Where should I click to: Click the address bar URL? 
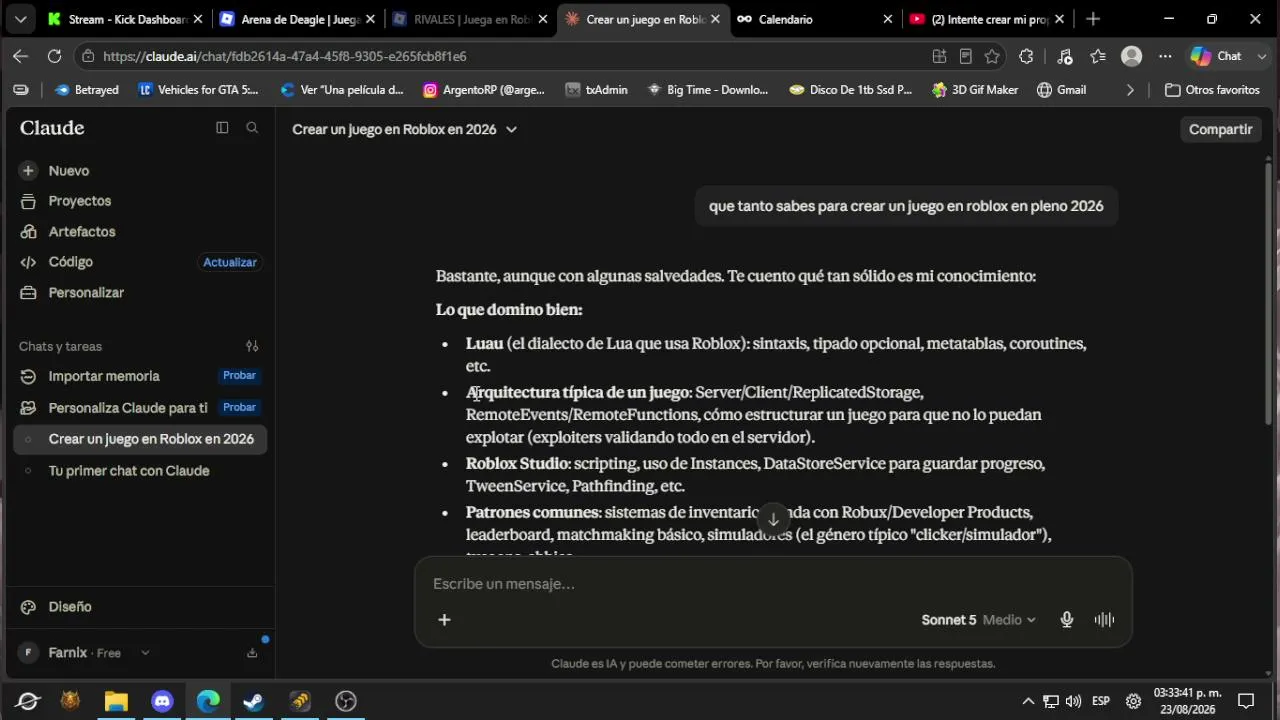285,56
